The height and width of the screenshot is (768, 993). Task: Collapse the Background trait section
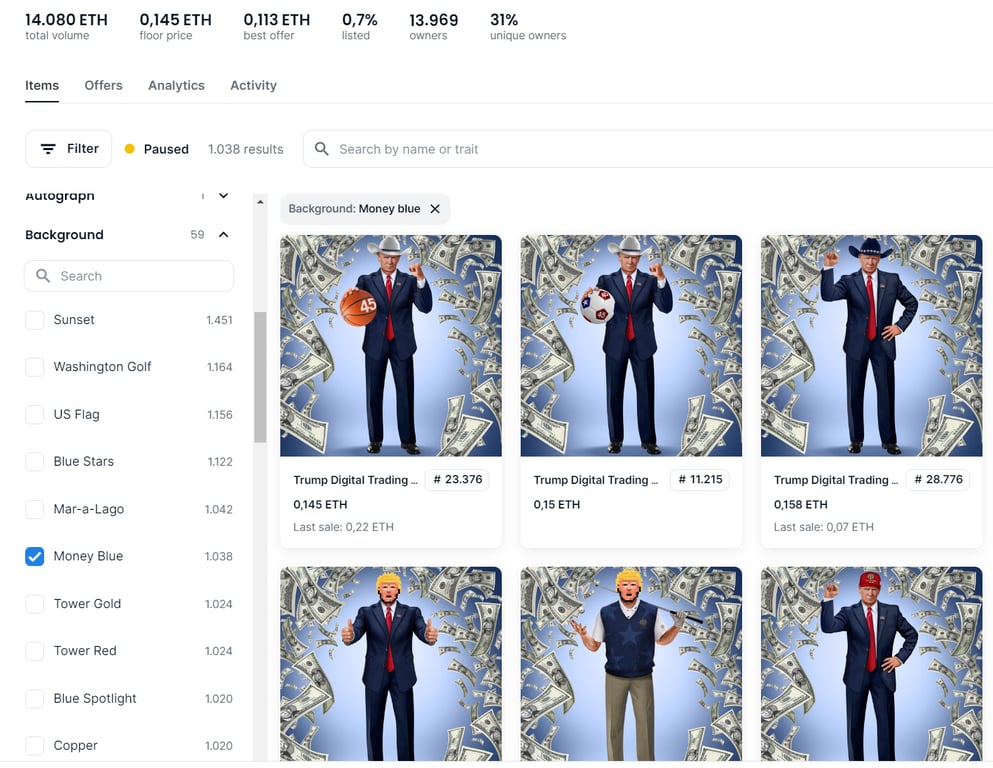pyautogui.click(x=224, y=234)
